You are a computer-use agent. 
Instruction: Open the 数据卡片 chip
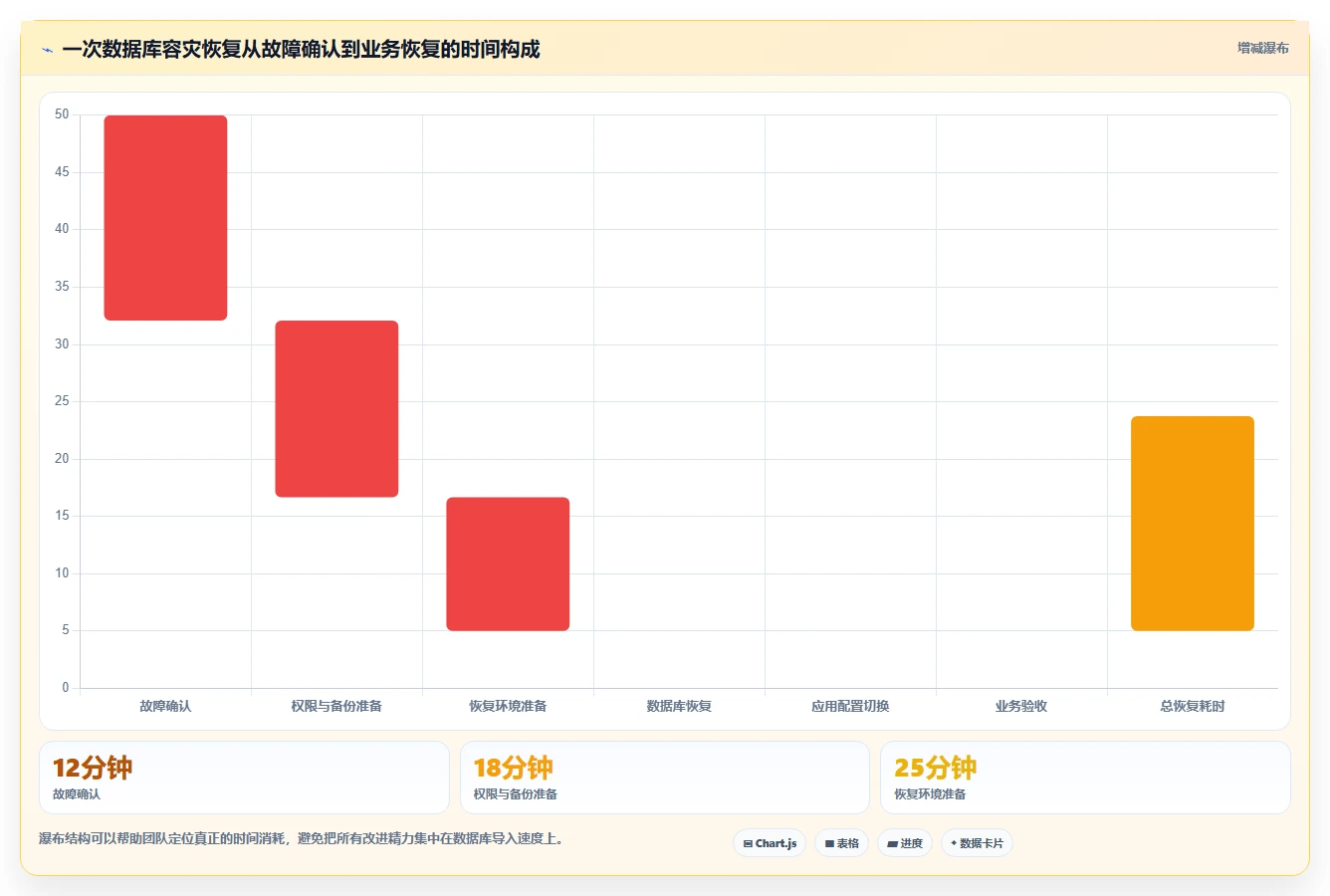pos(977,843)
